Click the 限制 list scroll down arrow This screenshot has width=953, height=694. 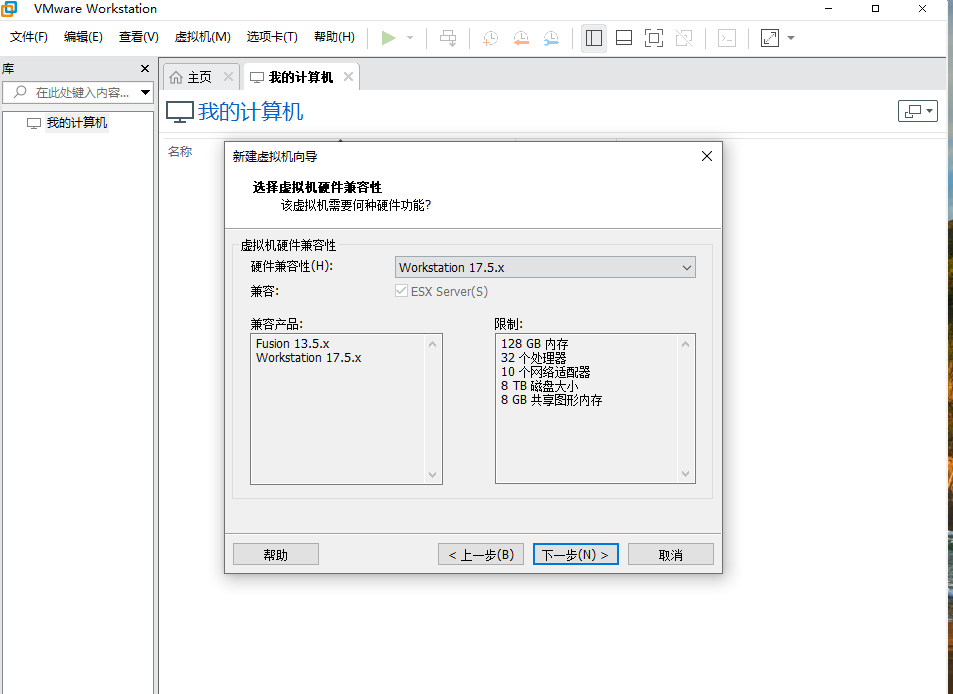686,474
